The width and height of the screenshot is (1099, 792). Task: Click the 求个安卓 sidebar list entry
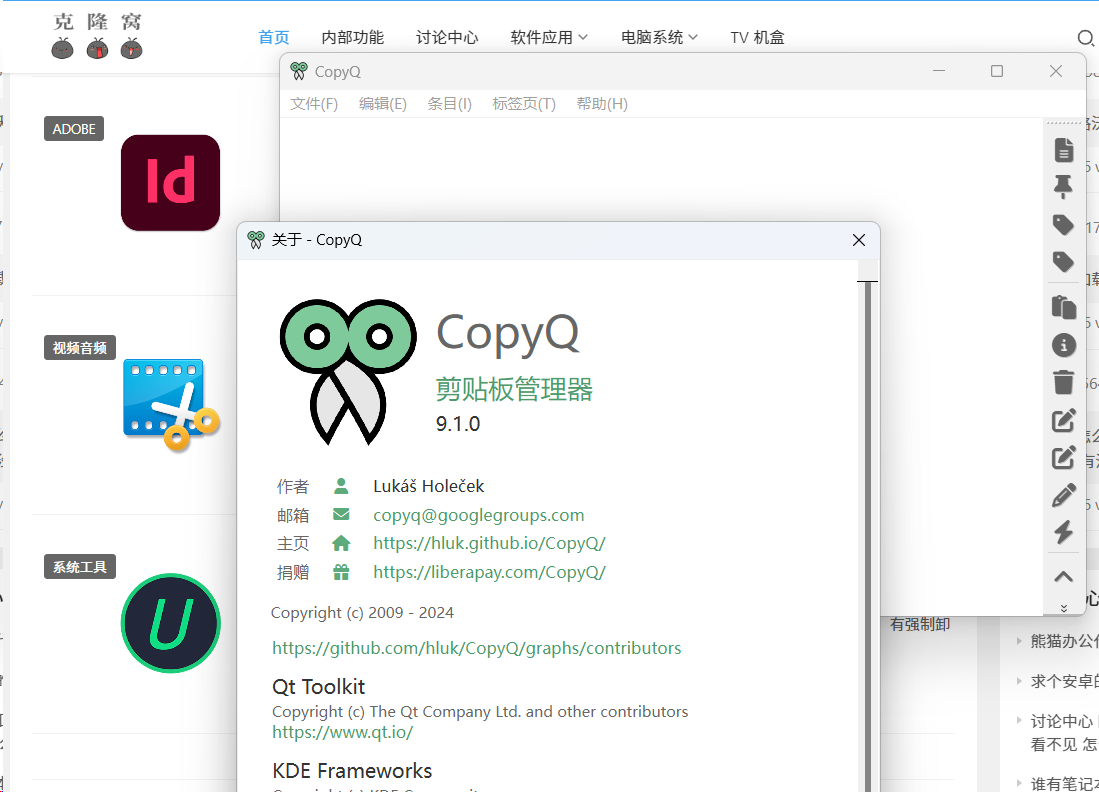tap(1064, 681)
